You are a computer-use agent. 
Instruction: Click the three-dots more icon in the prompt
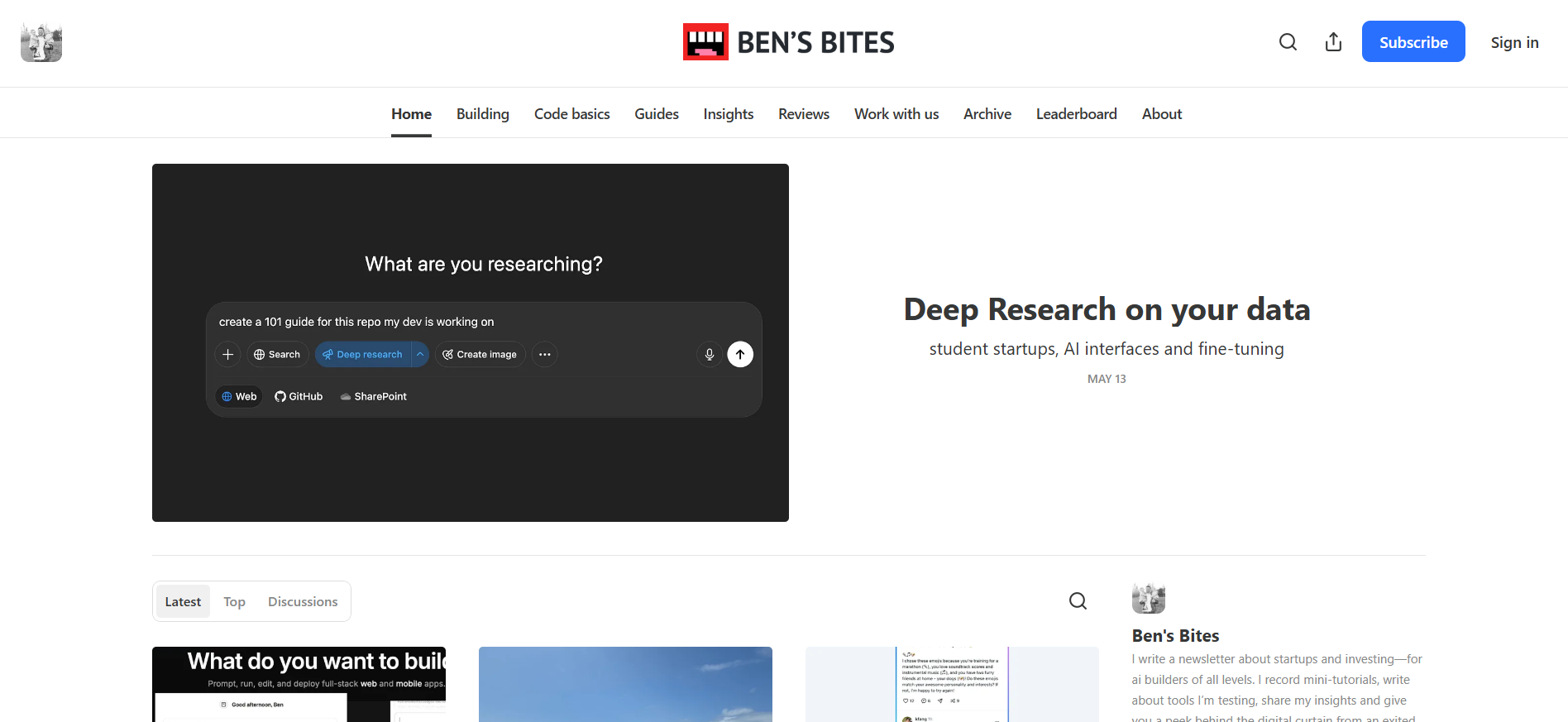[544, 355]
